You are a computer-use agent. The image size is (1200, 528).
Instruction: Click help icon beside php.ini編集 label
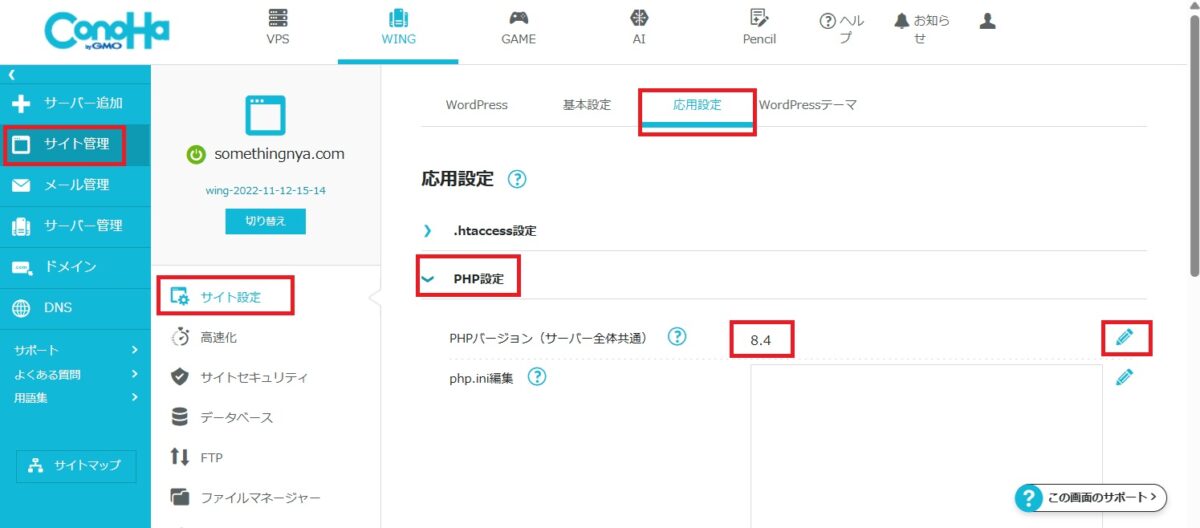537,377
